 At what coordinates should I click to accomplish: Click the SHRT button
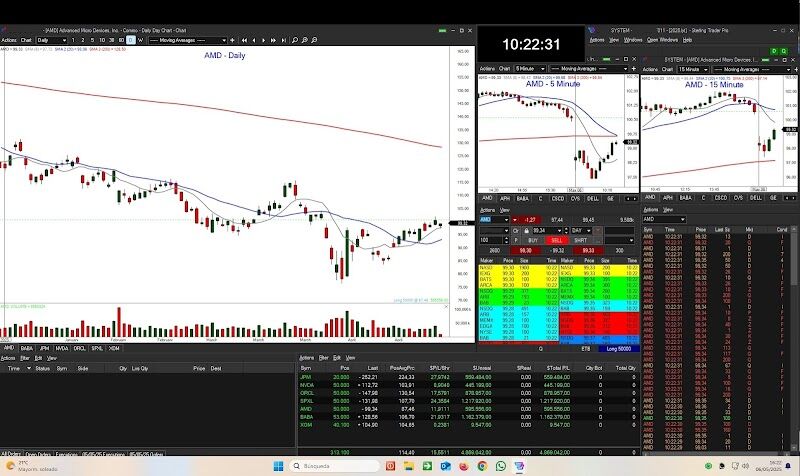[x=581, y=240]
